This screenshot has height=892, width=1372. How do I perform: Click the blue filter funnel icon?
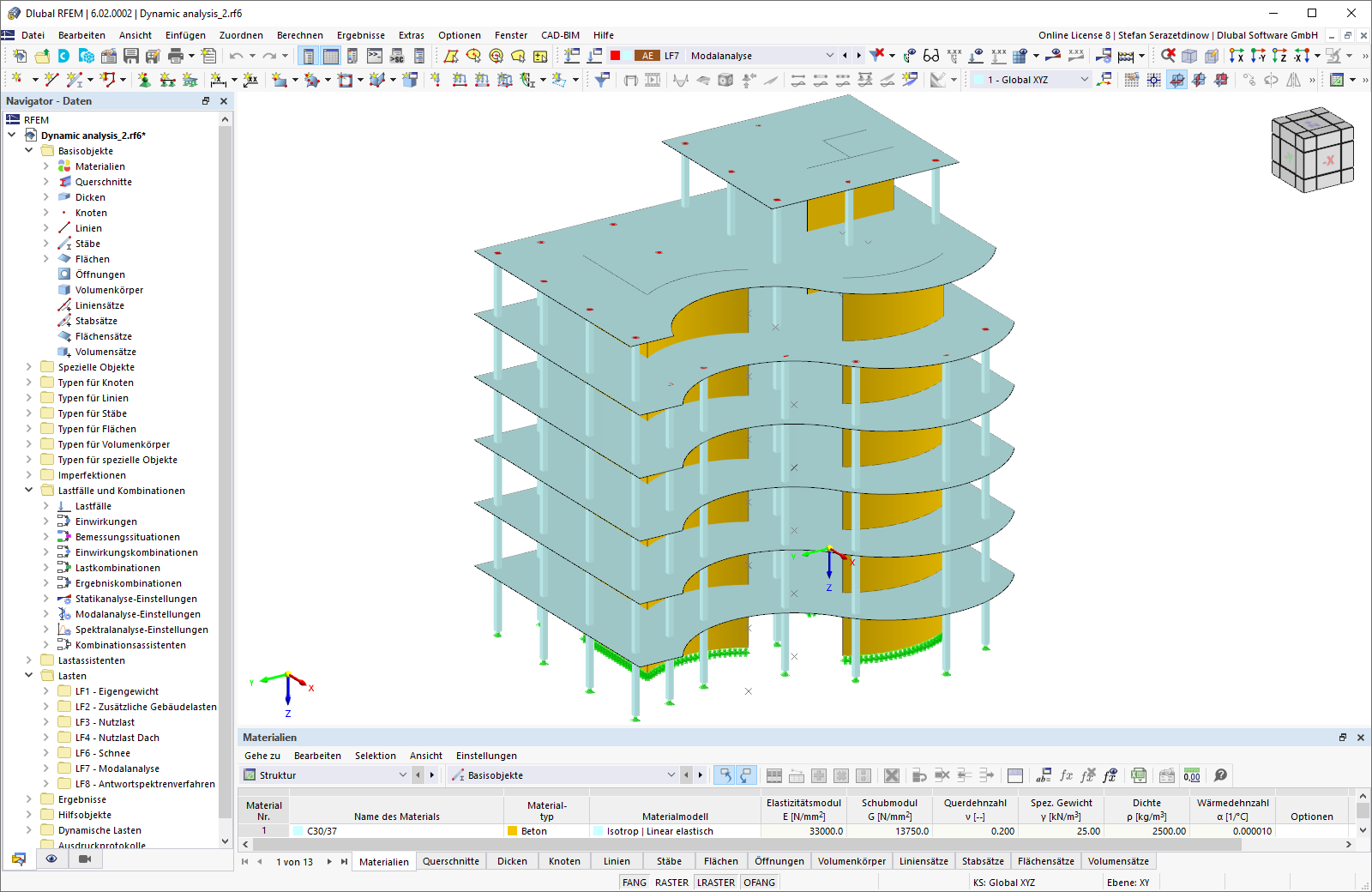(x=602, y=80)
